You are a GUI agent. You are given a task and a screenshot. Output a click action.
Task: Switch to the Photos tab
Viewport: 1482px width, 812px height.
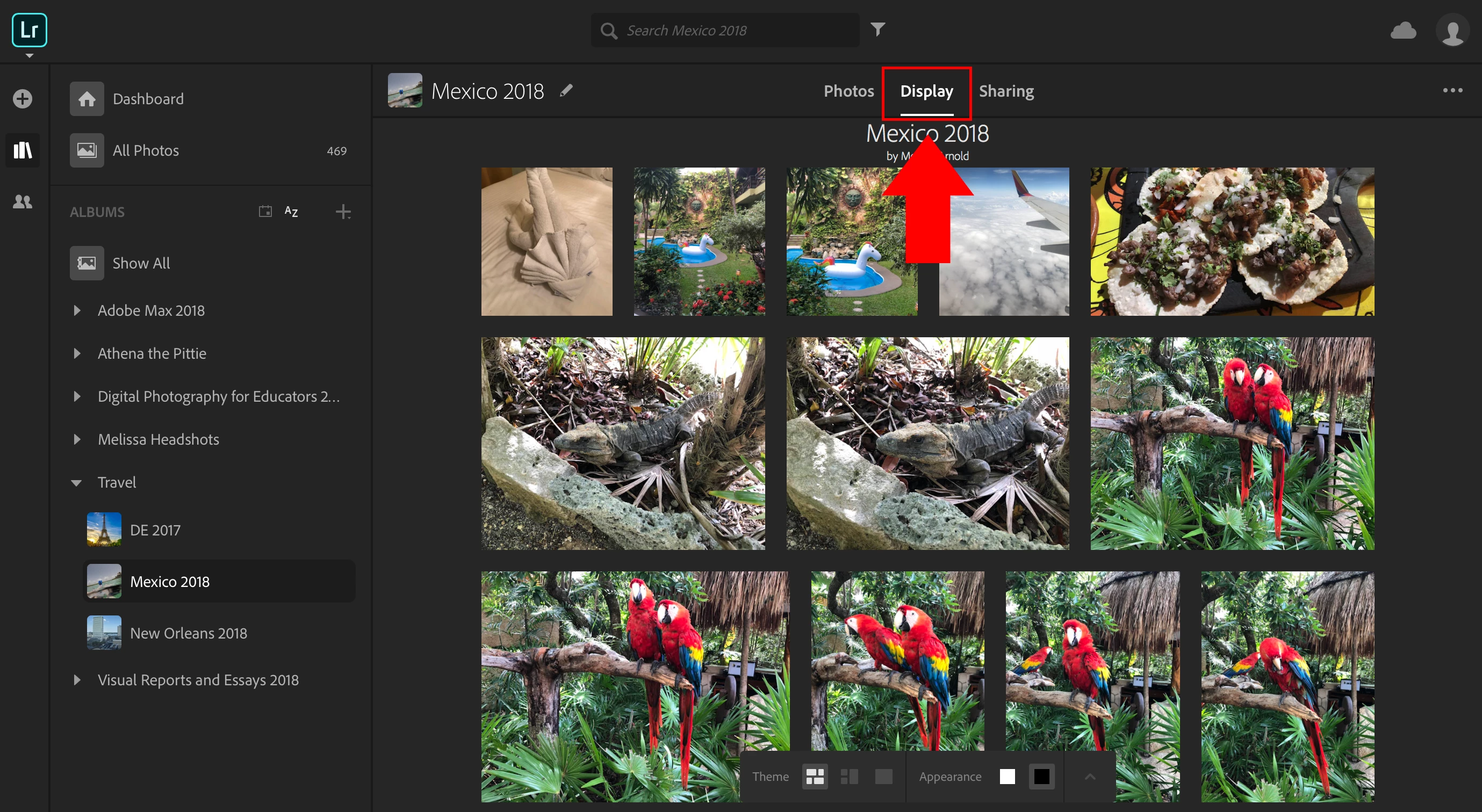pos(848,91)
